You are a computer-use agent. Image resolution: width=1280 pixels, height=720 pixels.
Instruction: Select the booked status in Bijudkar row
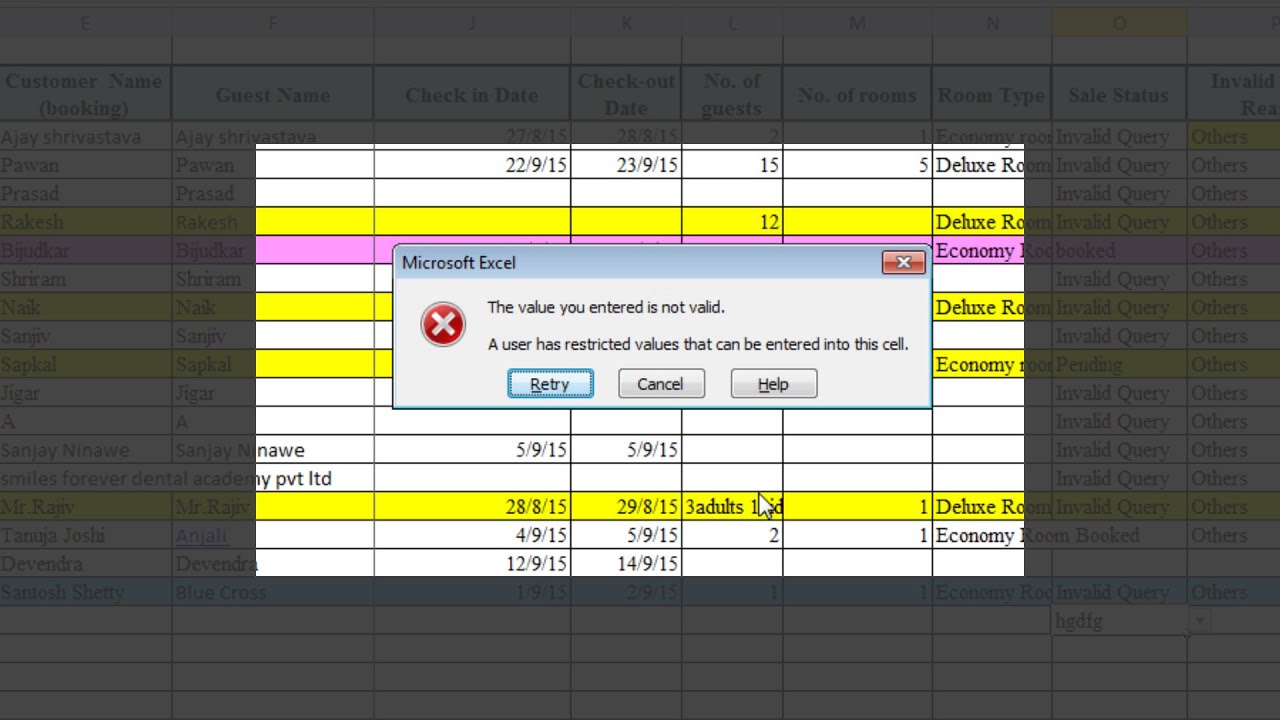(1119, 250)
